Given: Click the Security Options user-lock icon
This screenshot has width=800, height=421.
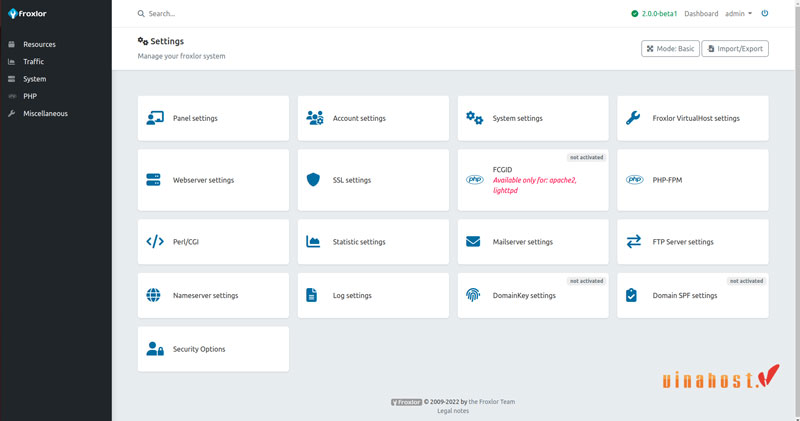Looking at the screenshot, I should point(155,349).
